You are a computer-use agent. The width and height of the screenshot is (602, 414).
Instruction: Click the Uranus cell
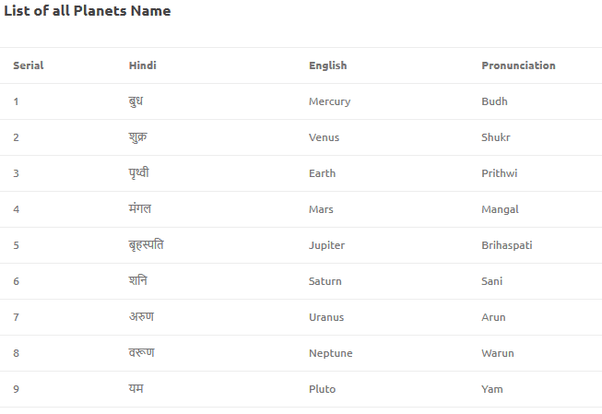(326, 318)
